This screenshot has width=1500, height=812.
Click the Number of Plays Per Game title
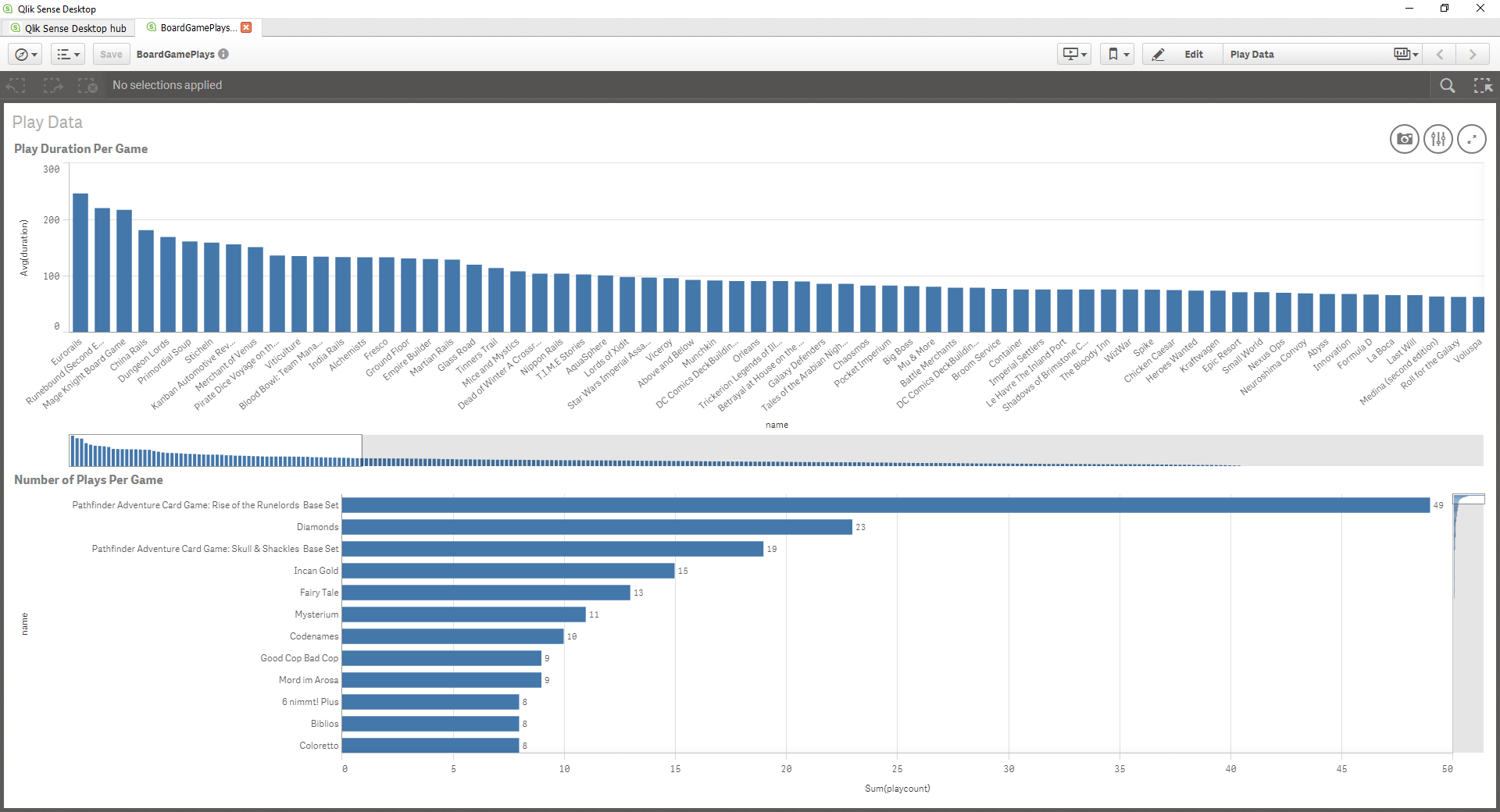coord(88,479)
